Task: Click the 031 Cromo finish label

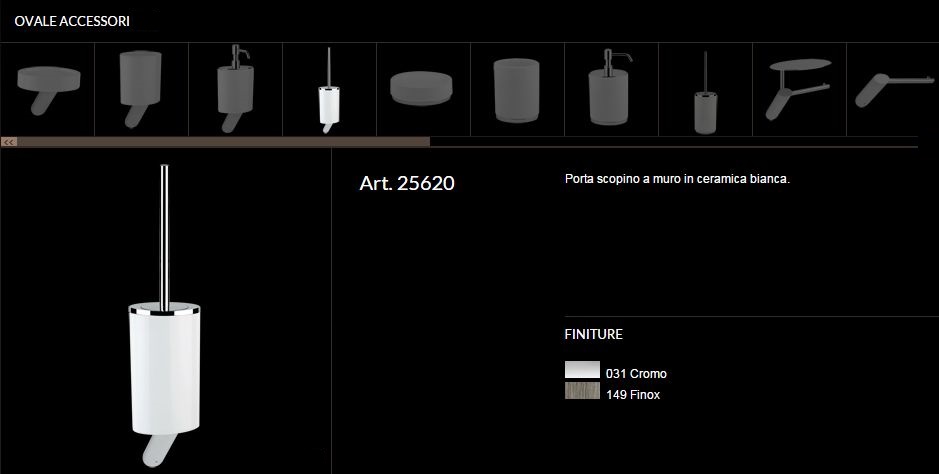Action: (636, 373)
